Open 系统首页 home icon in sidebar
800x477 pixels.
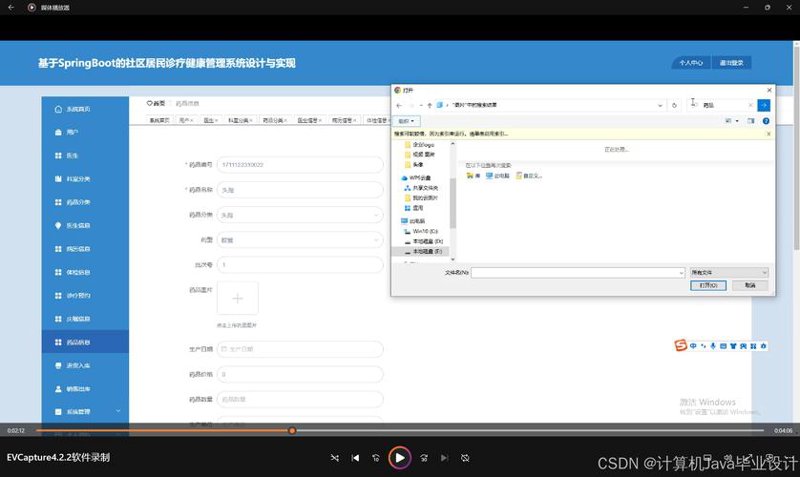[58, 109]
